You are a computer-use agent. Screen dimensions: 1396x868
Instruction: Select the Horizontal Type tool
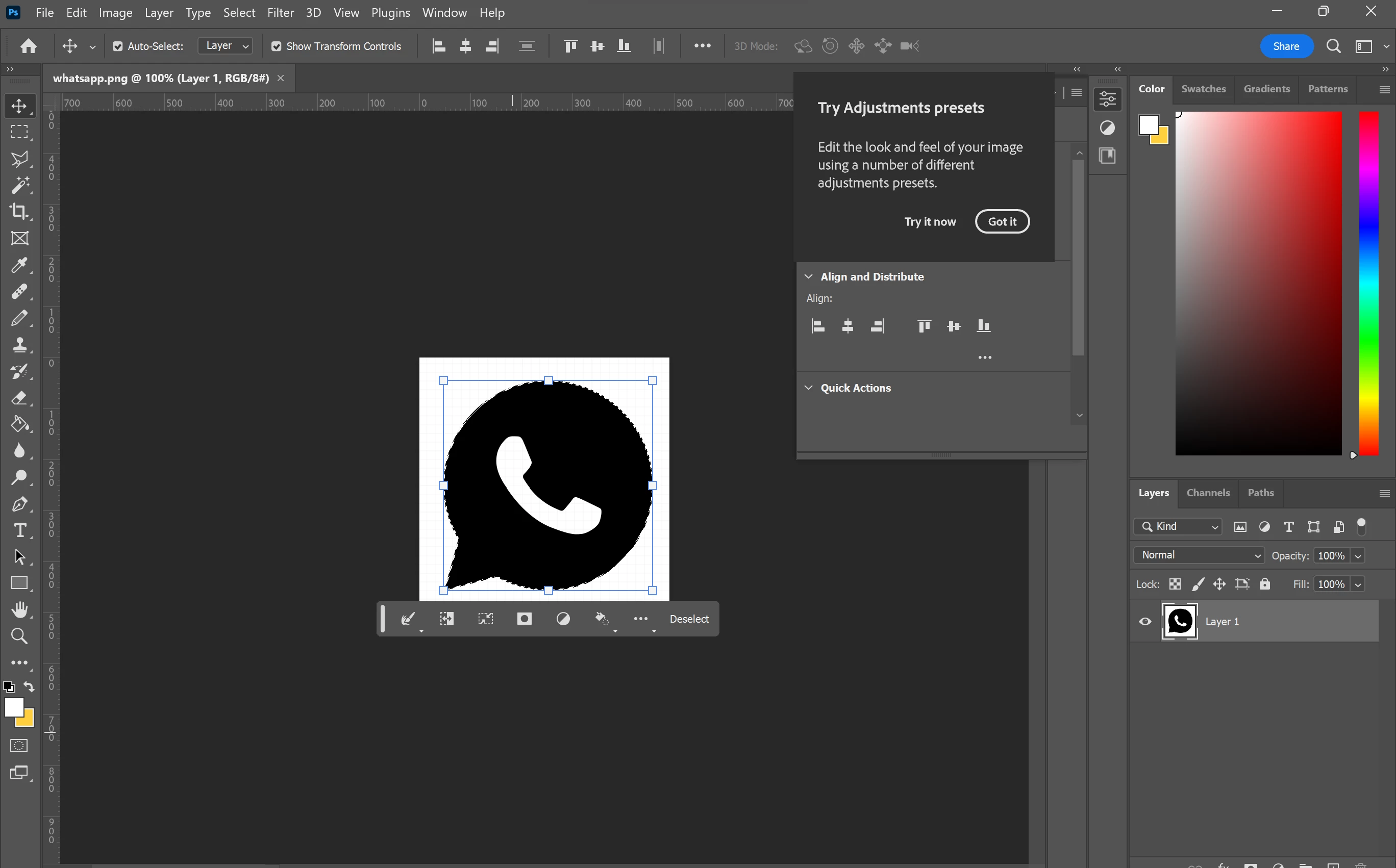(x=19, y=530)
